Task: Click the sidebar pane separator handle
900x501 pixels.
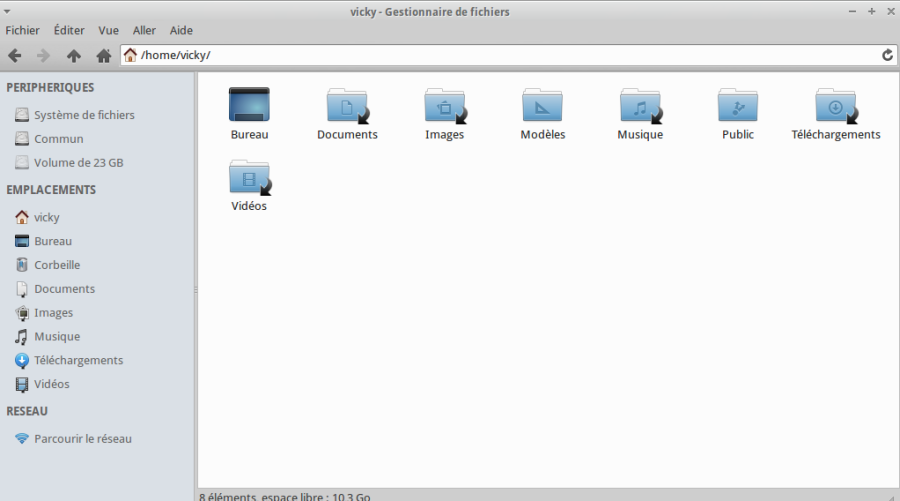Action: point(196,290)
